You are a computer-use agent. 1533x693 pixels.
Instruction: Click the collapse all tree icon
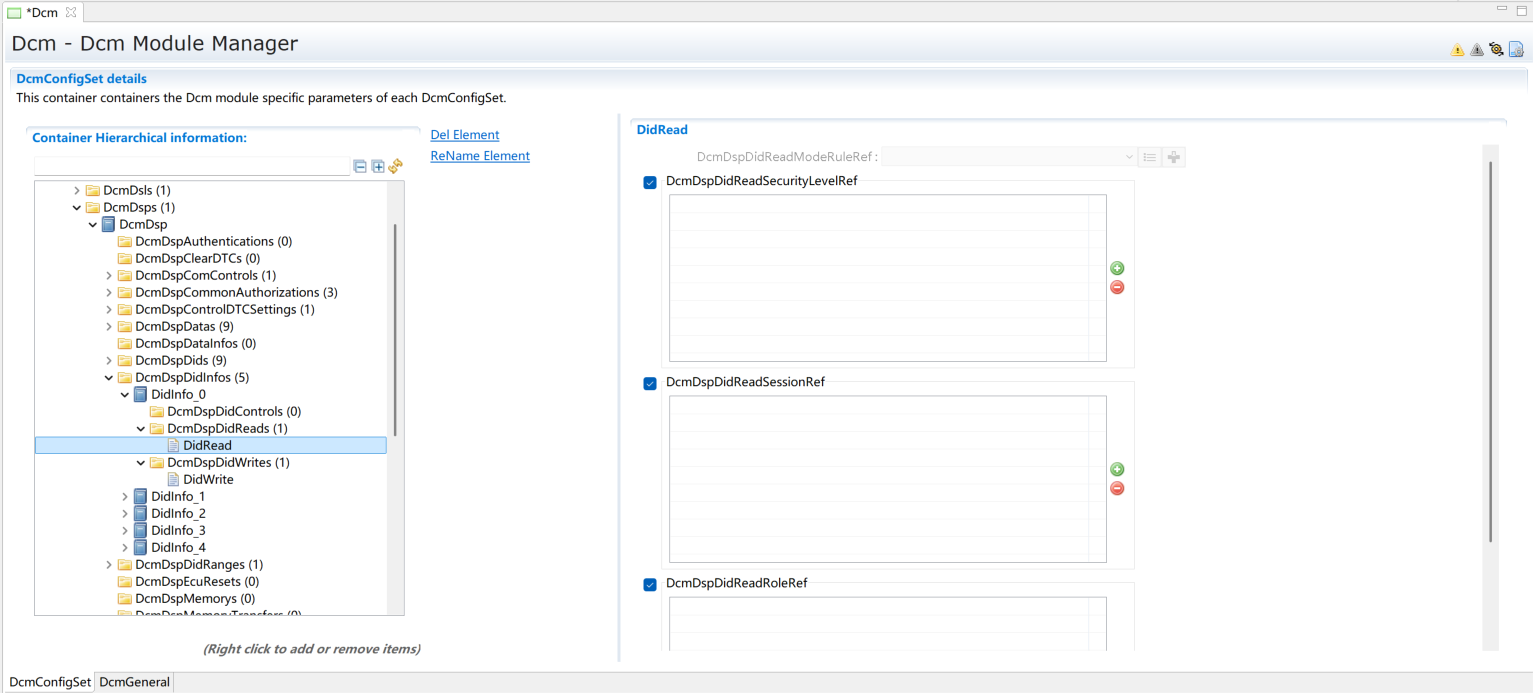(360, 167)
